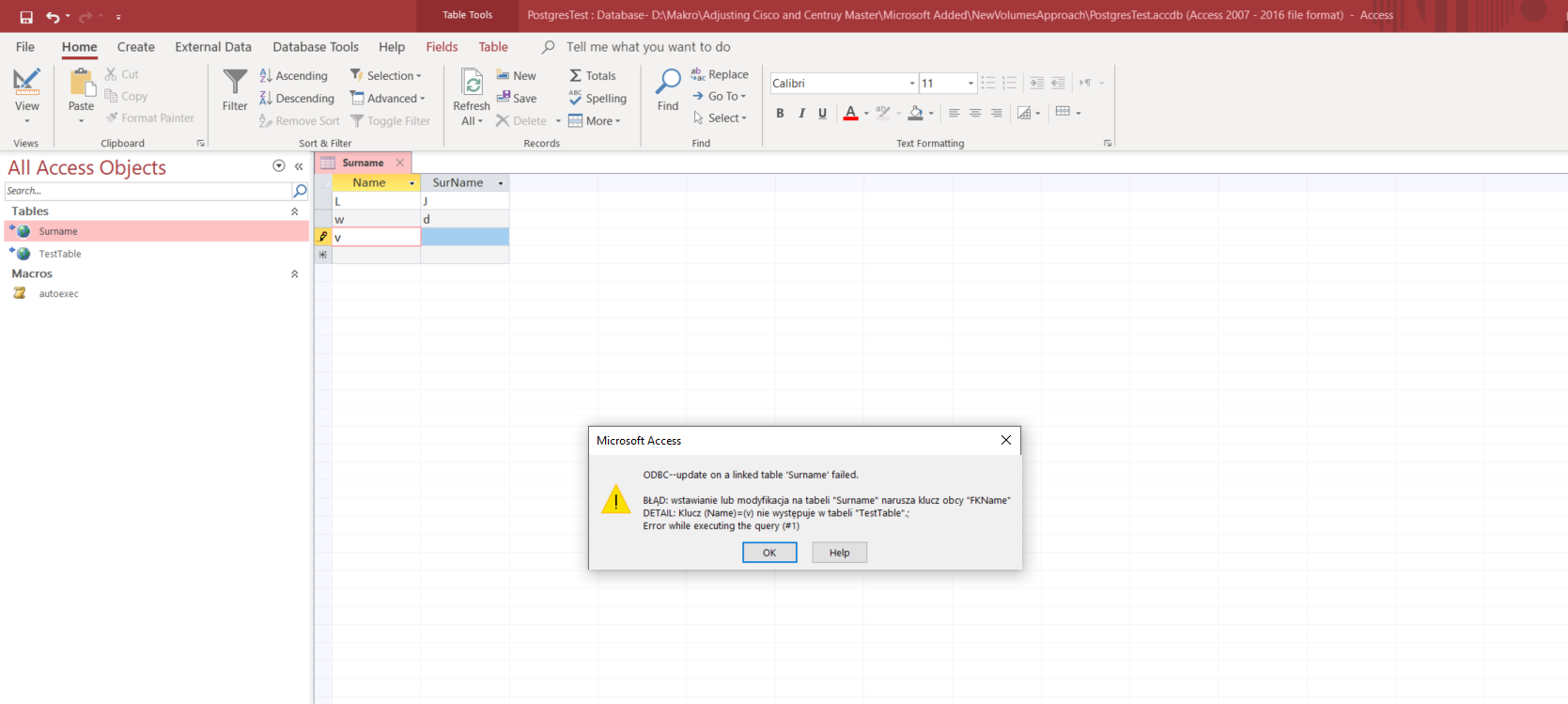Click Tell me what you want to do
1568x704 pixels.
648,47
